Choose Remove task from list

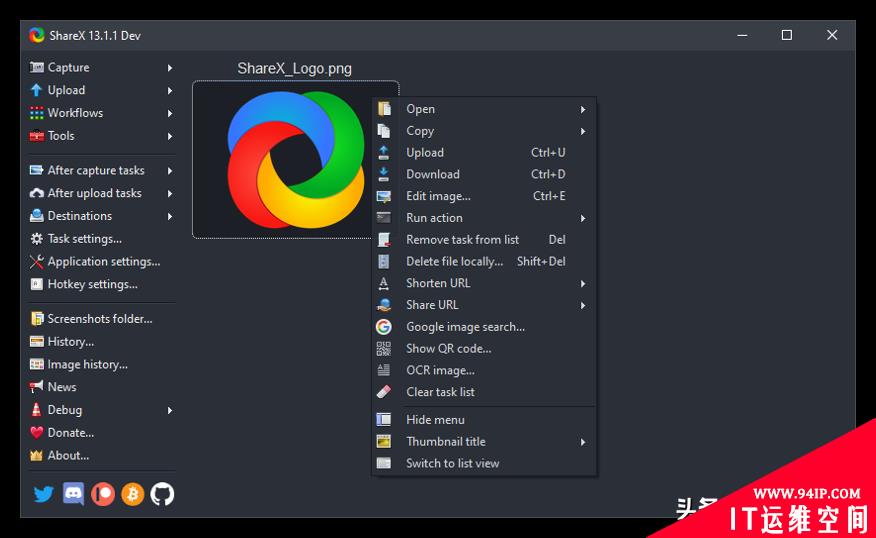pos(484,240)
